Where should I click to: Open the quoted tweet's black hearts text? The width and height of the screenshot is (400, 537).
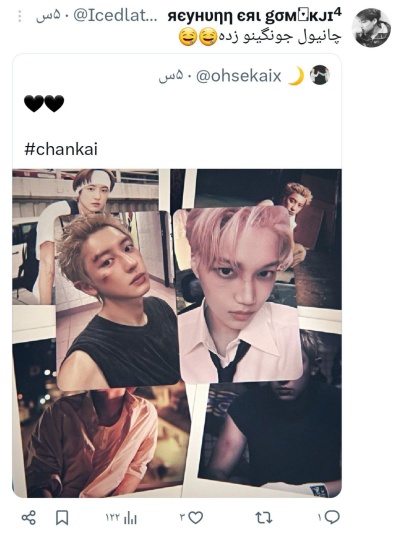[x=44, y=103]
